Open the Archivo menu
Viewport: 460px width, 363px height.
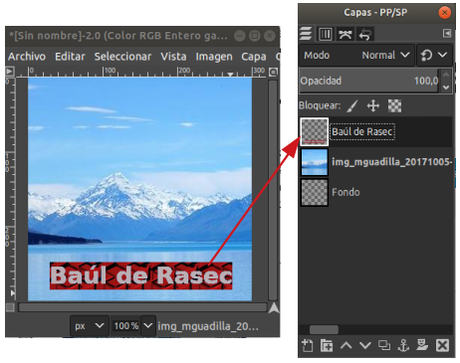coord(27,56)
